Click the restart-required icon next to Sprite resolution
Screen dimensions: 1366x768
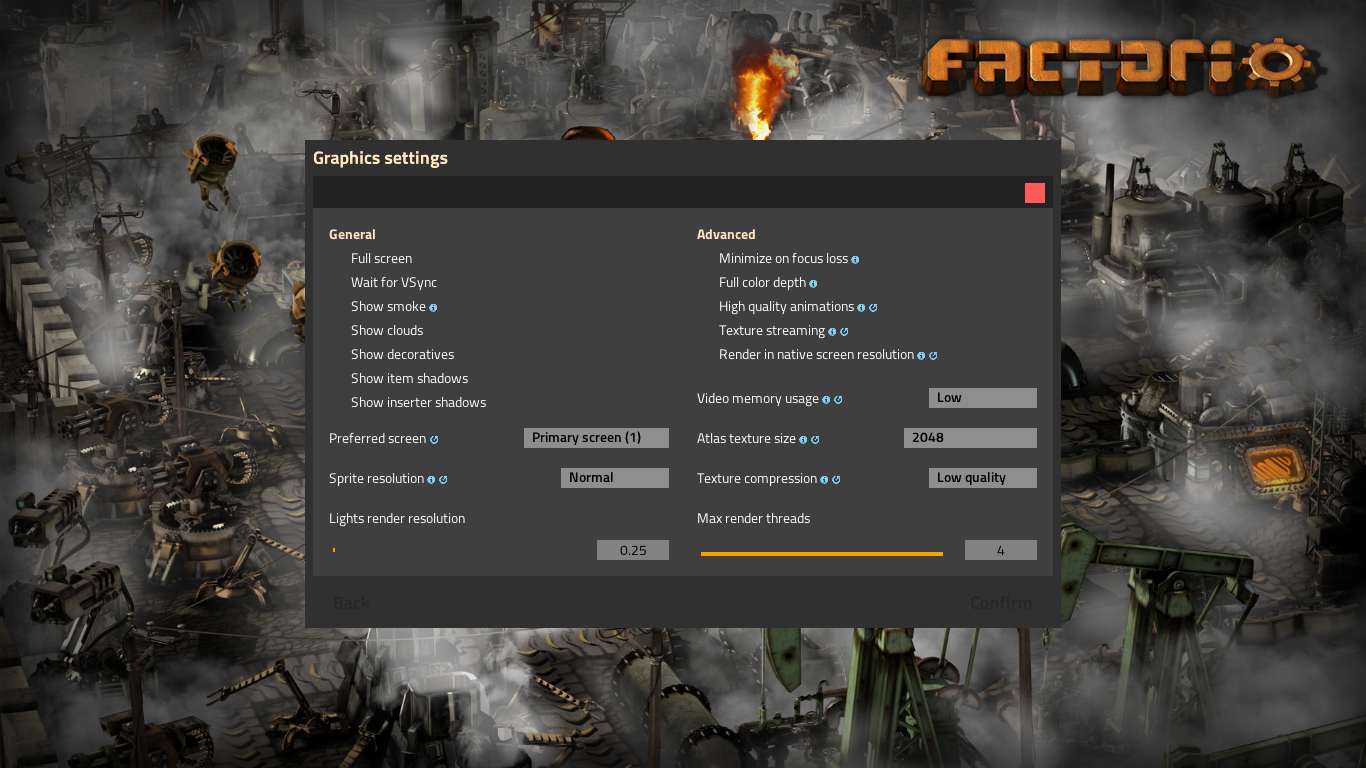443,479
